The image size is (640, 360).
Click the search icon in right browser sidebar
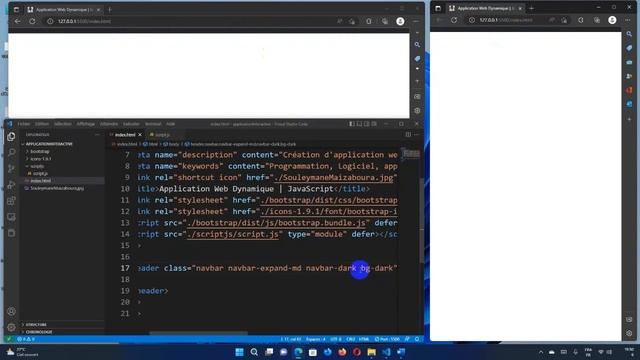629,34
